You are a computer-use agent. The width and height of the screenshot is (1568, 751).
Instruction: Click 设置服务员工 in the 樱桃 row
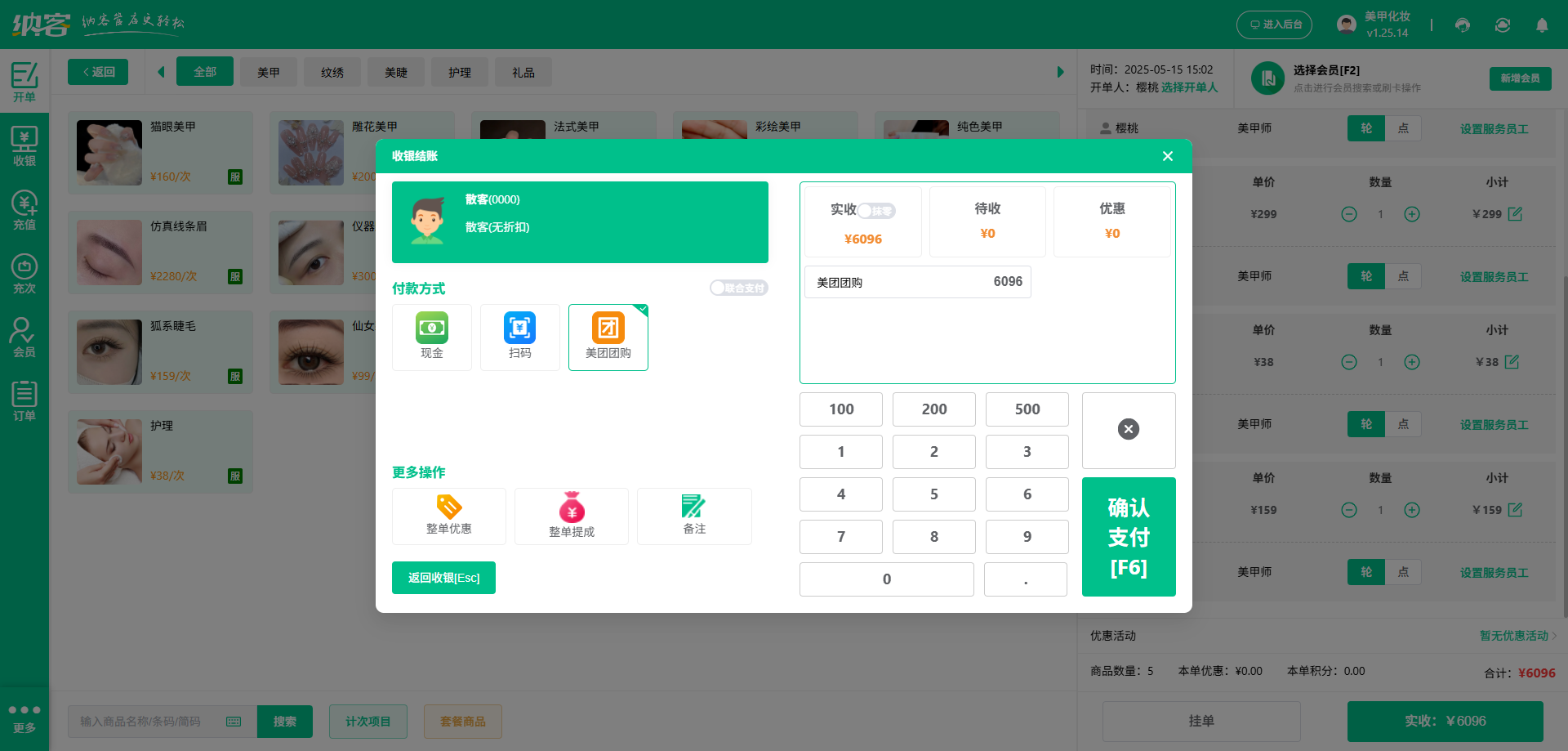[1494, 129]
